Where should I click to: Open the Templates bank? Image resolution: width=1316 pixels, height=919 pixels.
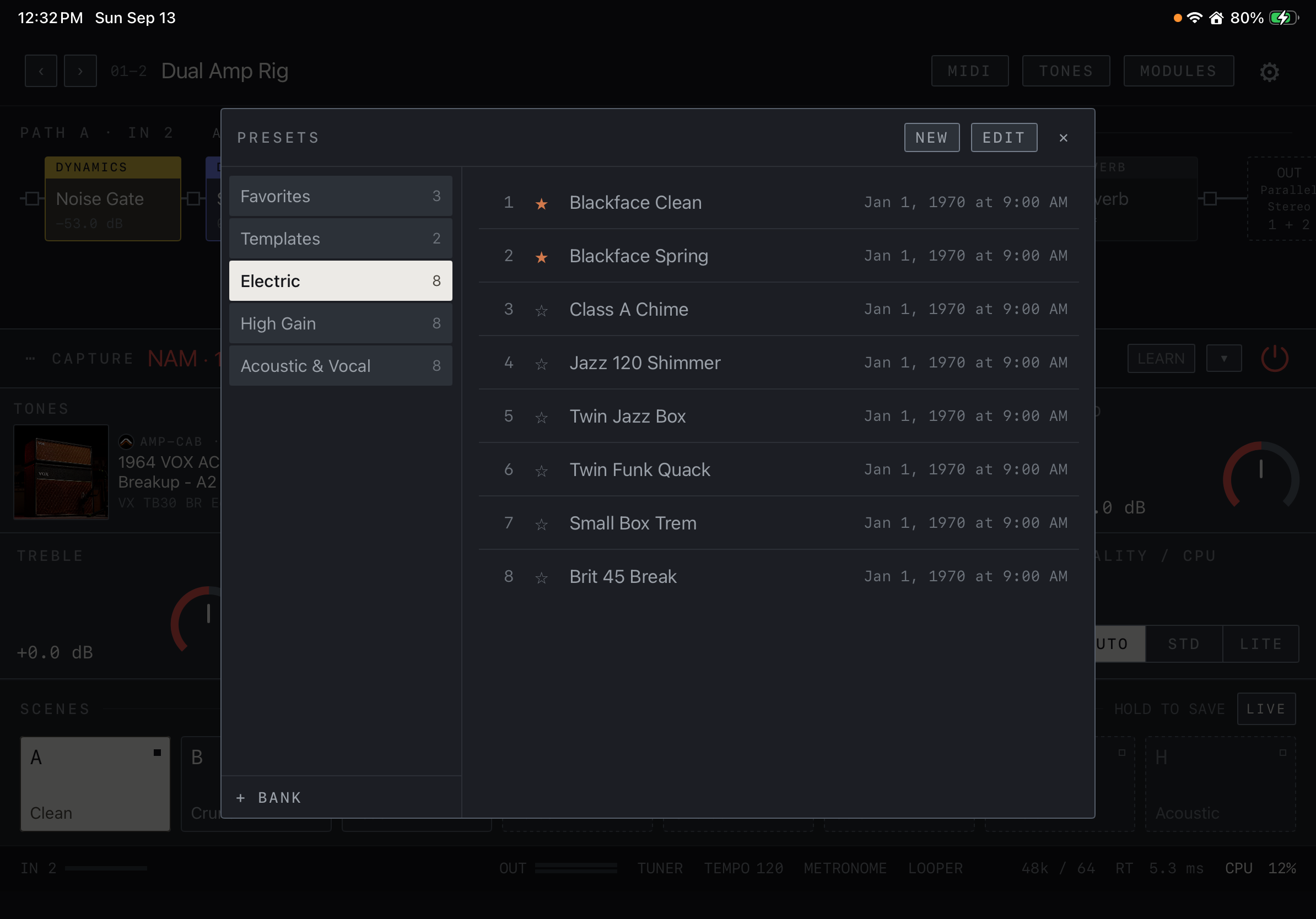[341, 239]
